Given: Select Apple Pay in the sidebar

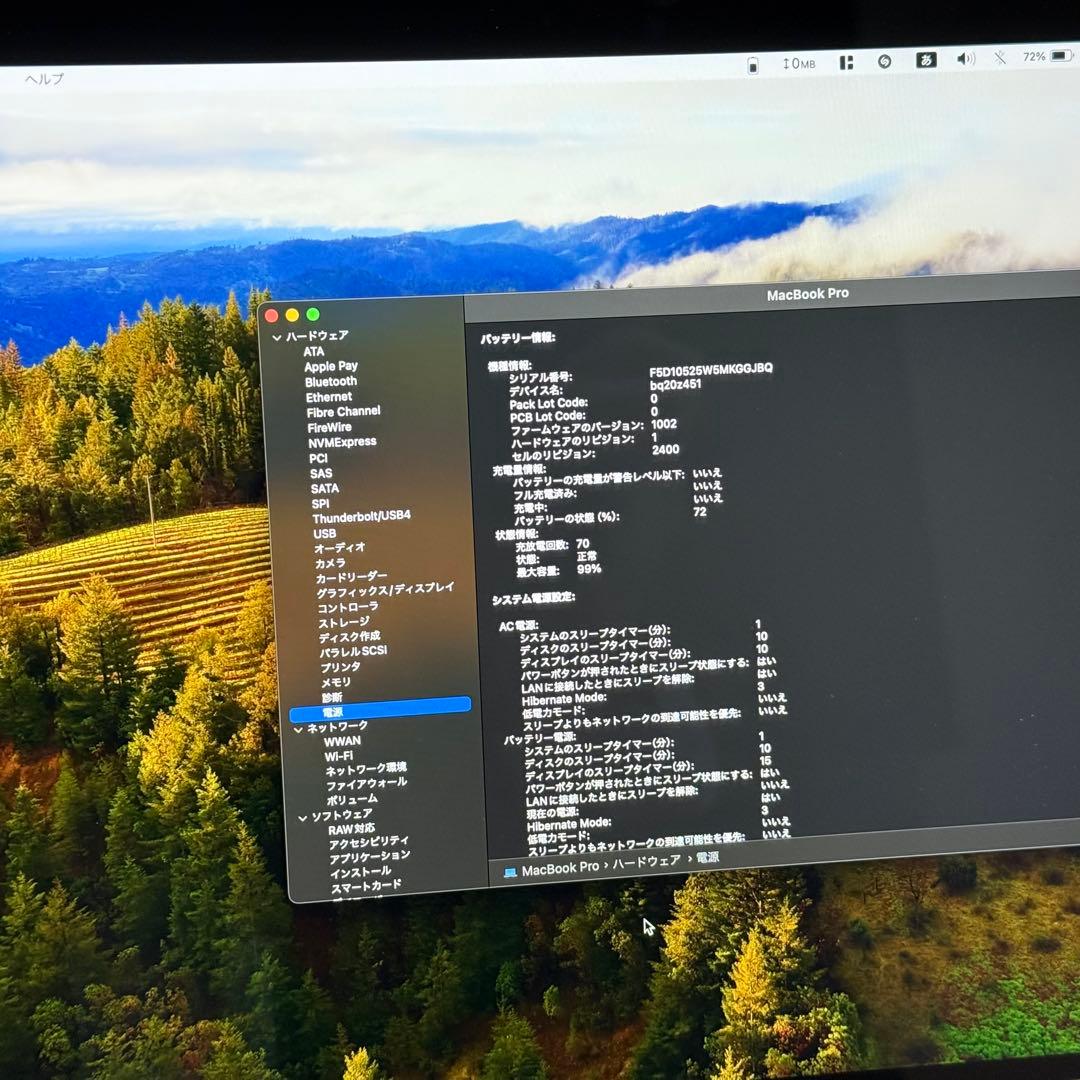Looking at the screenshot, I should point(331,366).
